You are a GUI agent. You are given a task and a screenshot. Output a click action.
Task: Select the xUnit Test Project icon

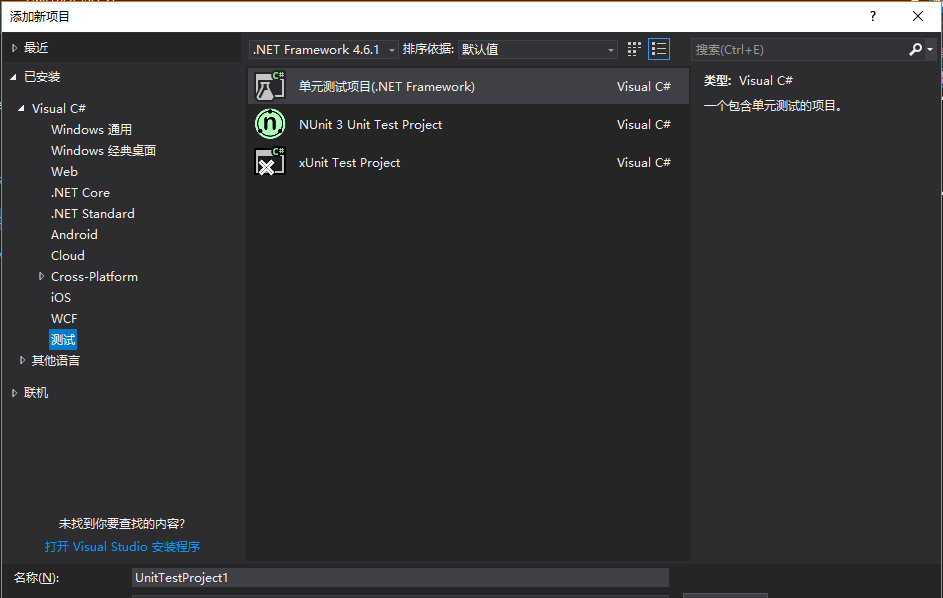click(269, 162)
